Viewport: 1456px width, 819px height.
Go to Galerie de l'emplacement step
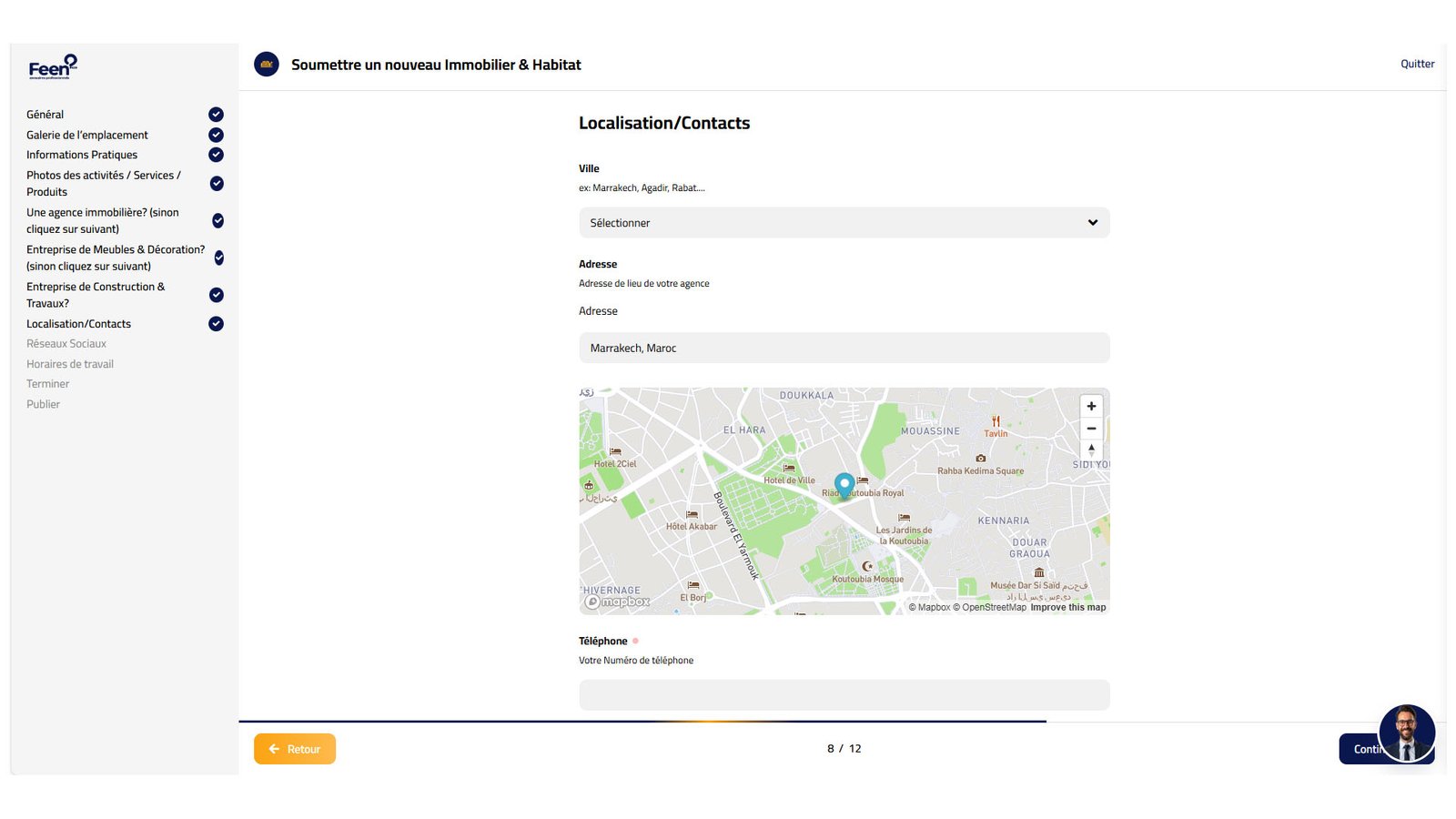[x=87, y=135]
